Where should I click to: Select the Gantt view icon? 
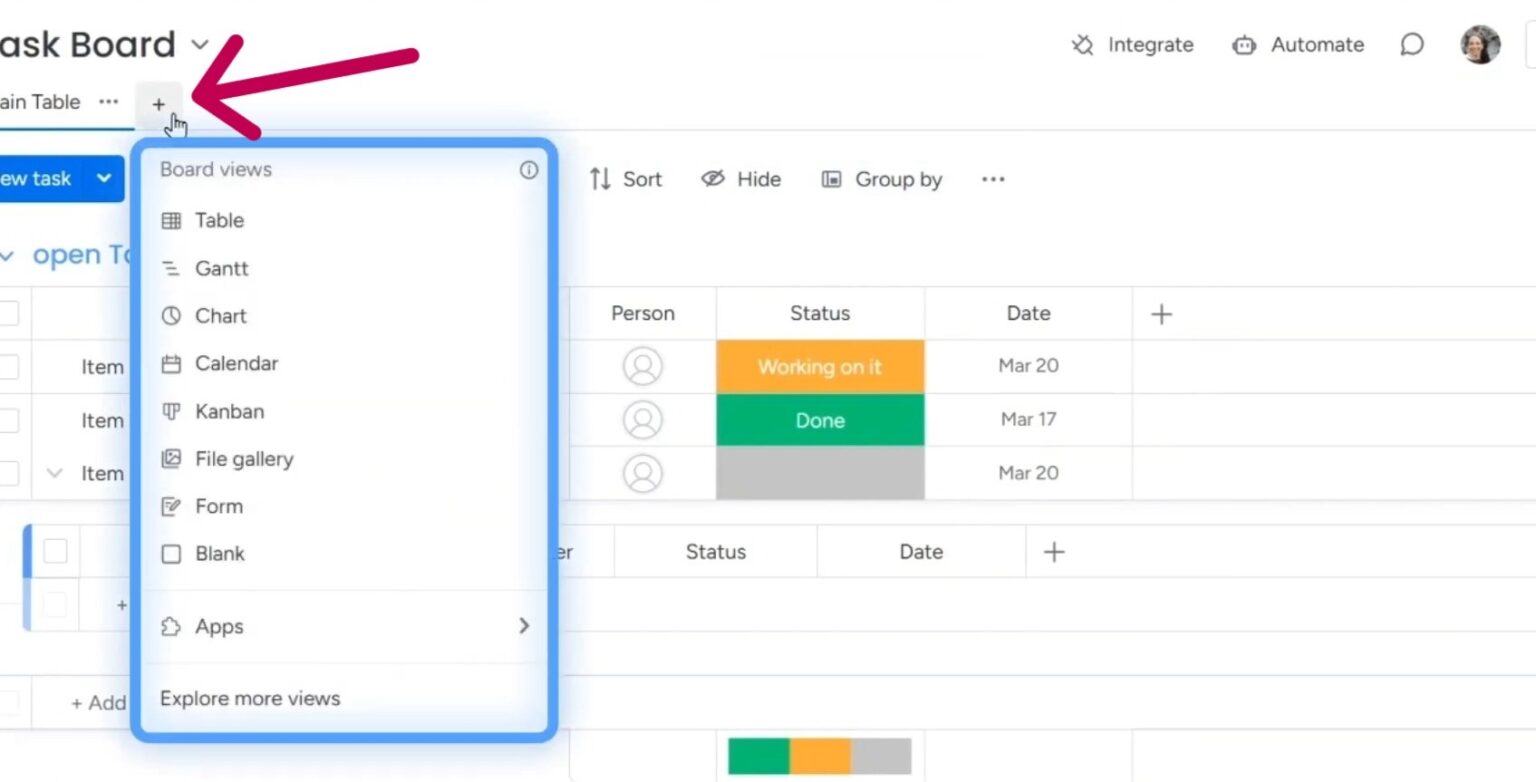(x=171, y=268)
